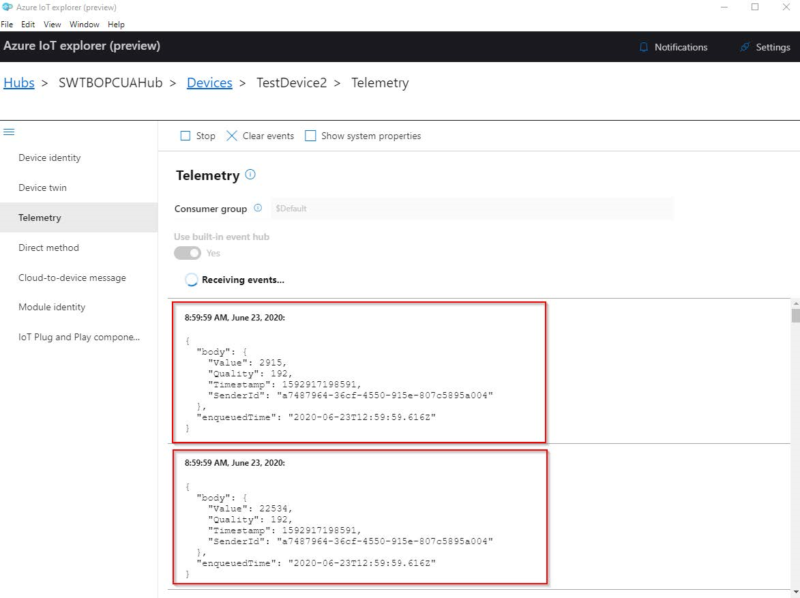Select Device twin in the sidebar
800x598 pixels.
point(43,188)
